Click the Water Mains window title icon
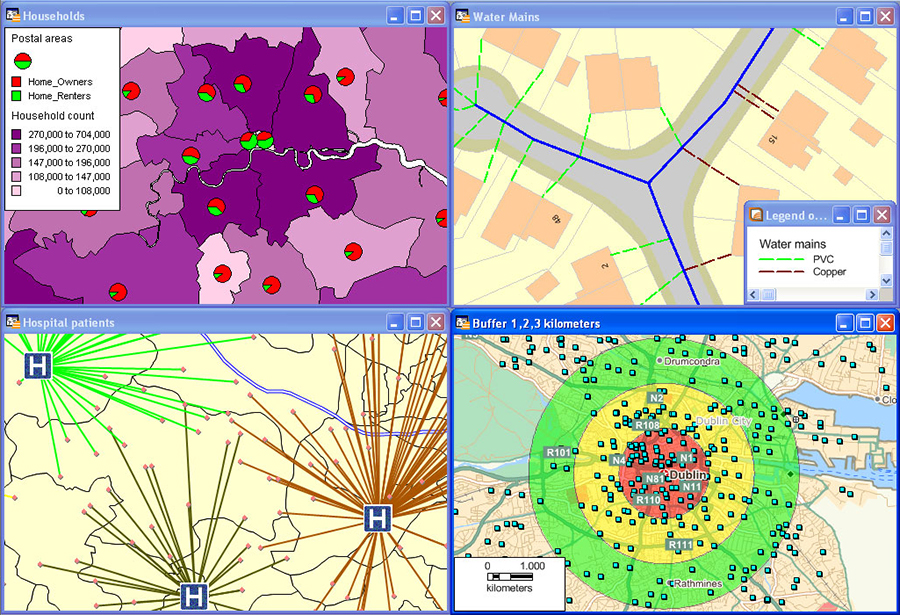Viewport: 900px width, 615px height. pyautogui.click(x=463, y=16)
